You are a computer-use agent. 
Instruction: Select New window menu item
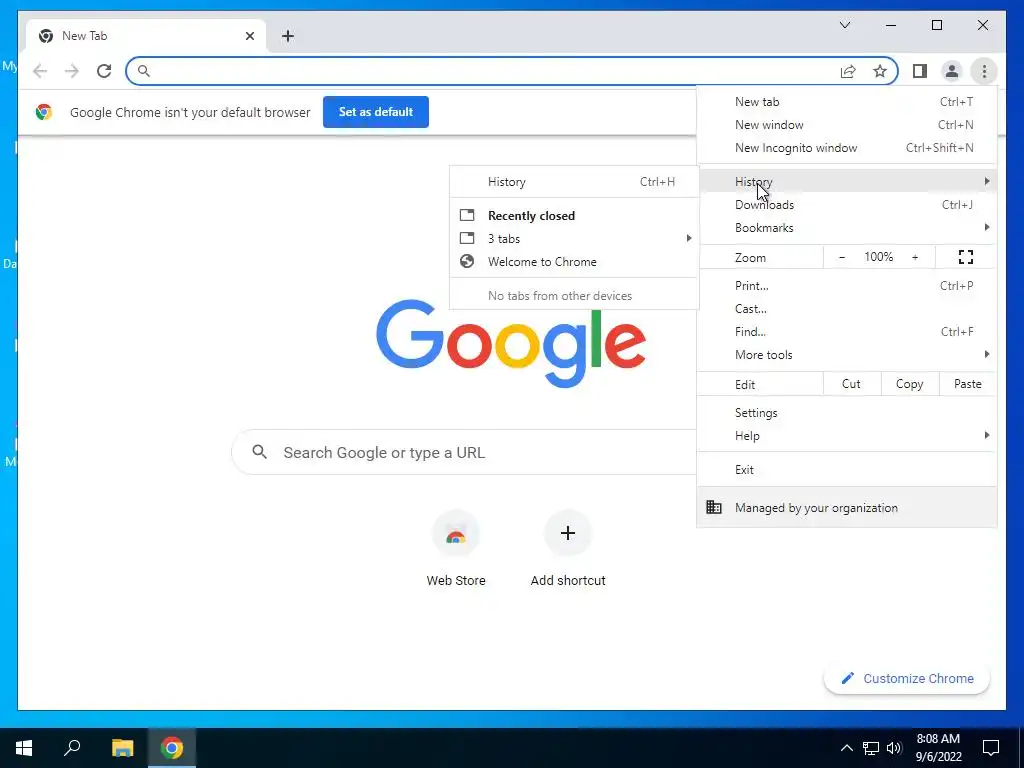click(x=846, y=125)
